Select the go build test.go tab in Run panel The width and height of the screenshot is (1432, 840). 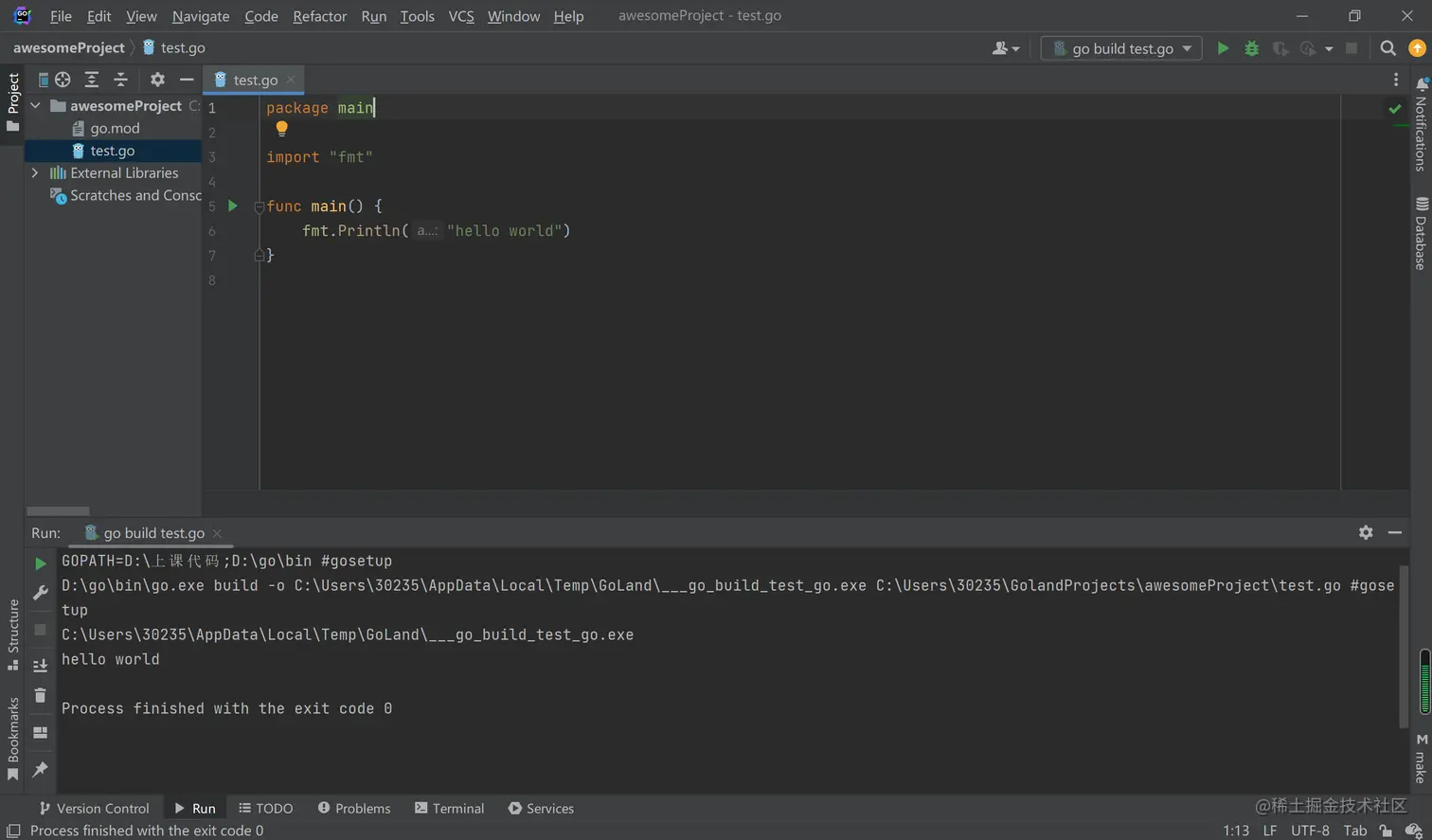pyautogui.click(x=153, y=533)
